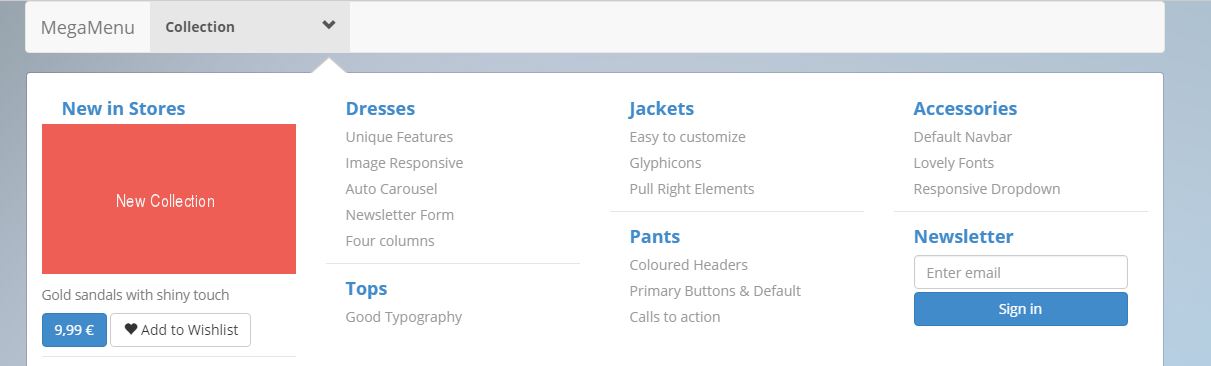This screenshot has width=1211, height=366.
Task: Click Pull Right Elements link
Action: click(x=692, y=189)
